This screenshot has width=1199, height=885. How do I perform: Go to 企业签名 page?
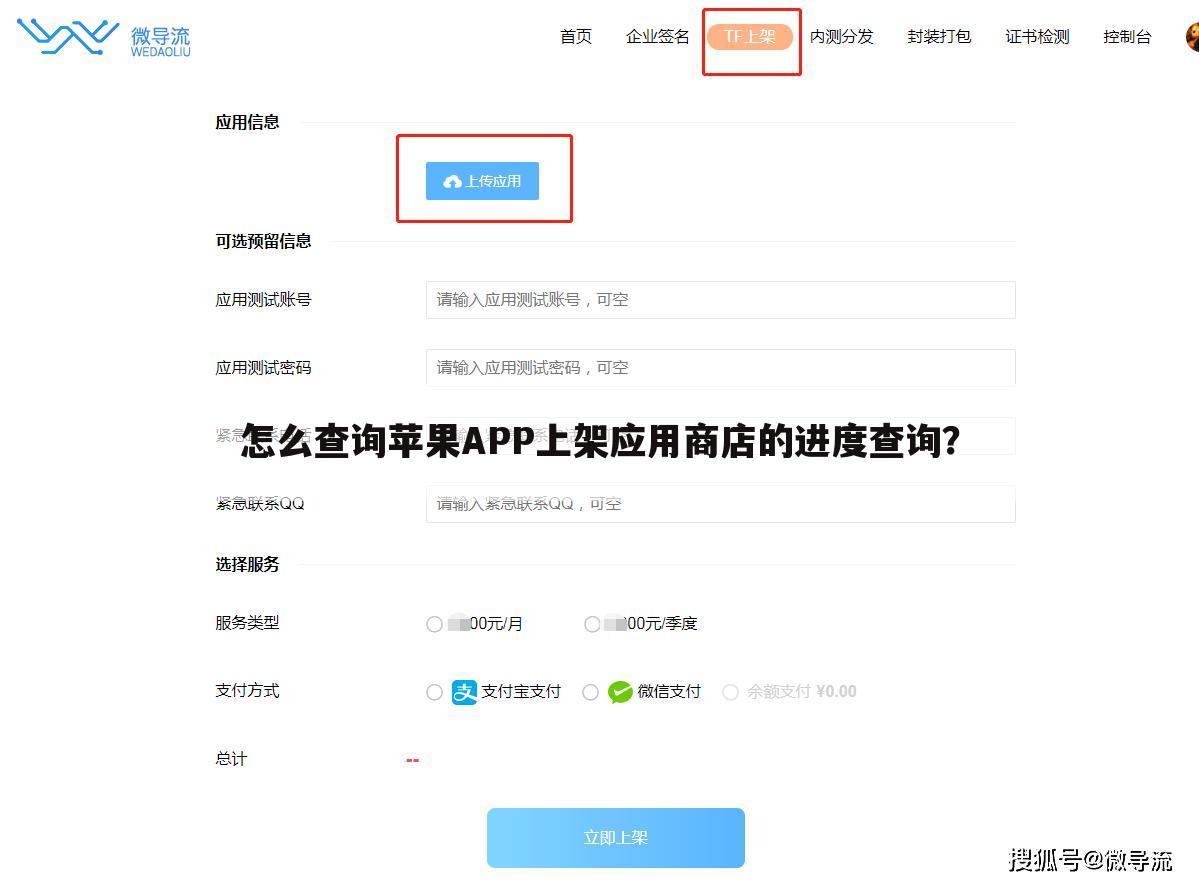[x=658, y=37]
